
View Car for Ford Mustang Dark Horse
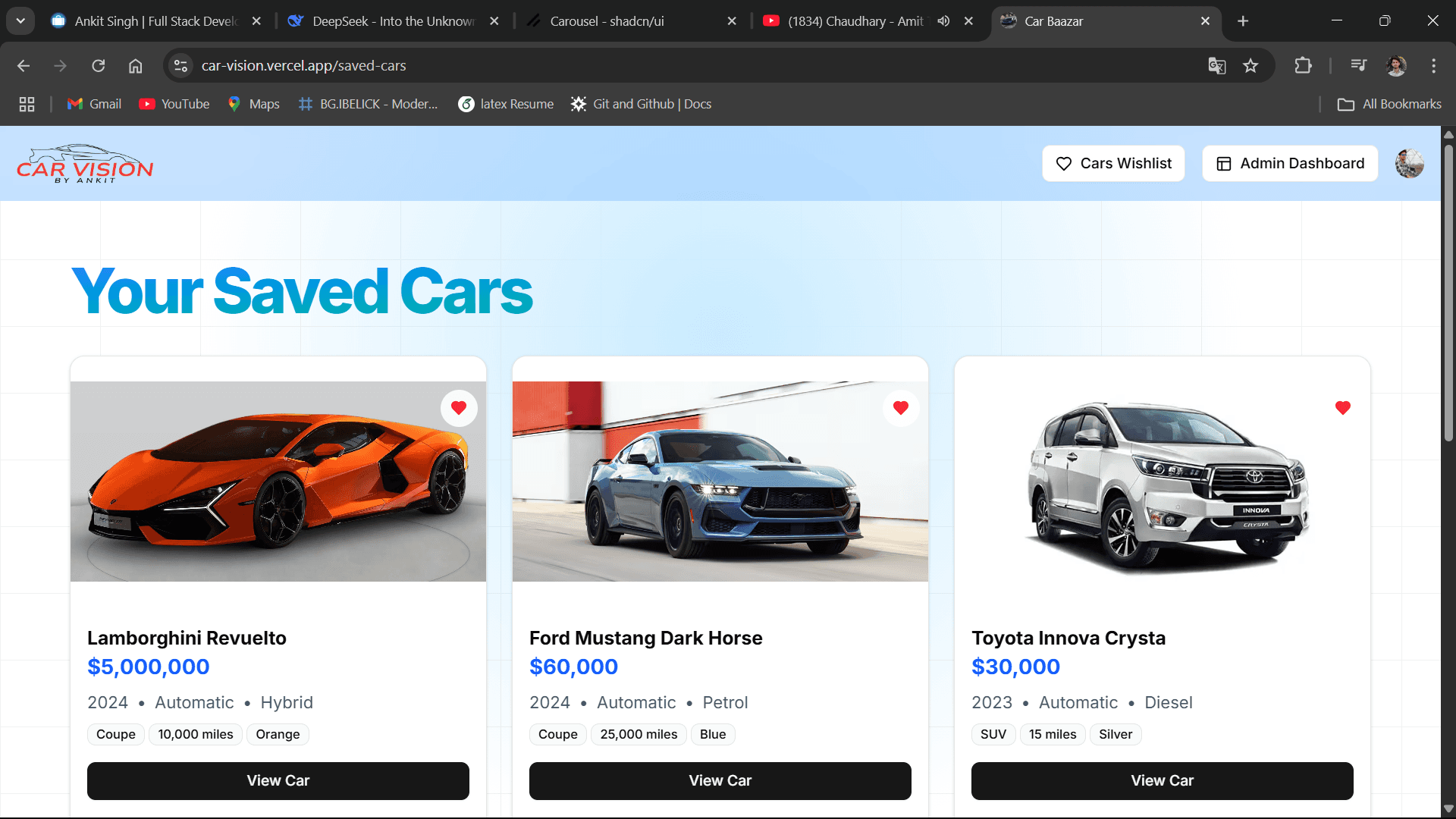pos(720,780)
